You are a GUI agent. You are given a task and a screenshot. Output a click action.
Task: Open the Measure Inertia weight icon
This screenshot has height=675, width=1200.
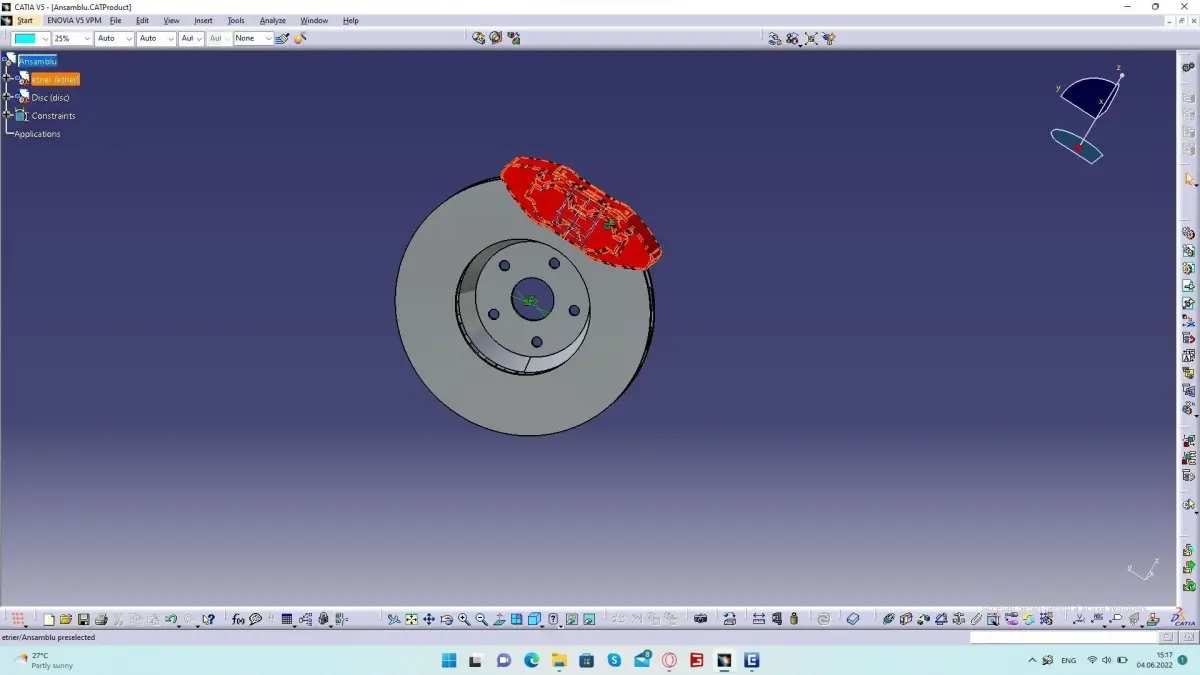click(x=794, y=619)
